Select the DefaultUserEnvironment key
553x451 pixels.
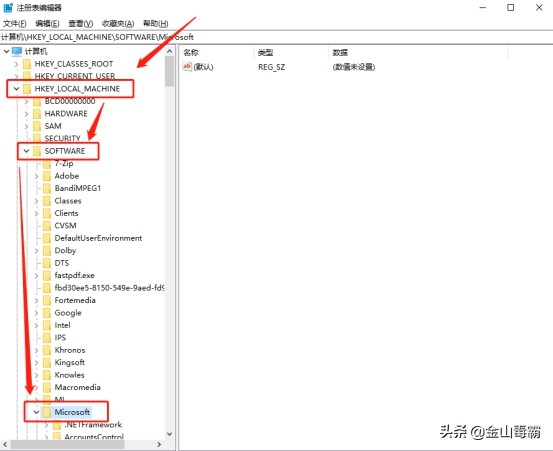(98, 238)
